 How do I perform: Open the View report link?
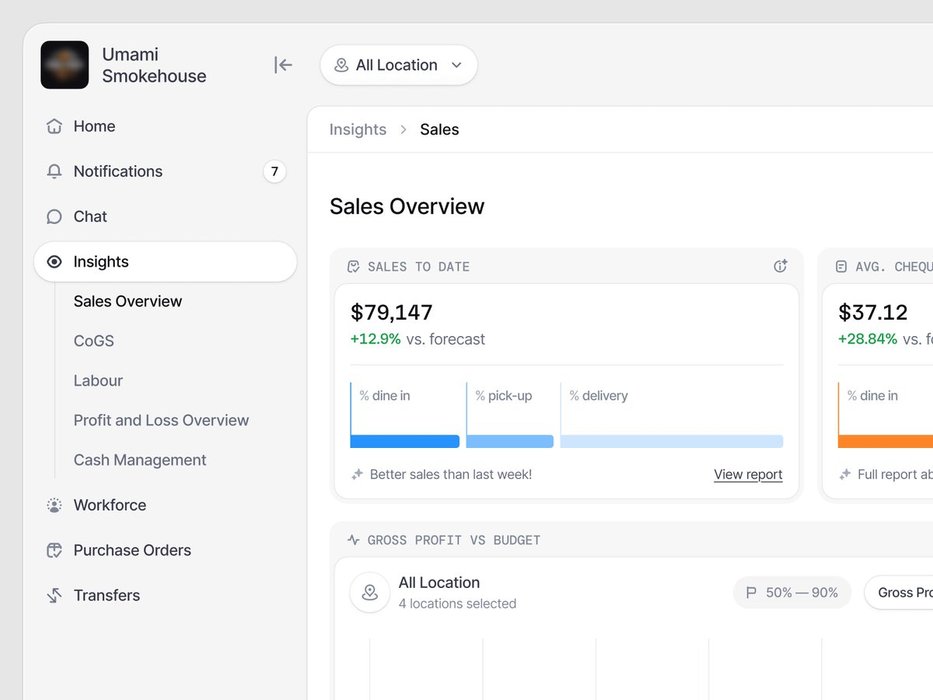coord(748,474)
